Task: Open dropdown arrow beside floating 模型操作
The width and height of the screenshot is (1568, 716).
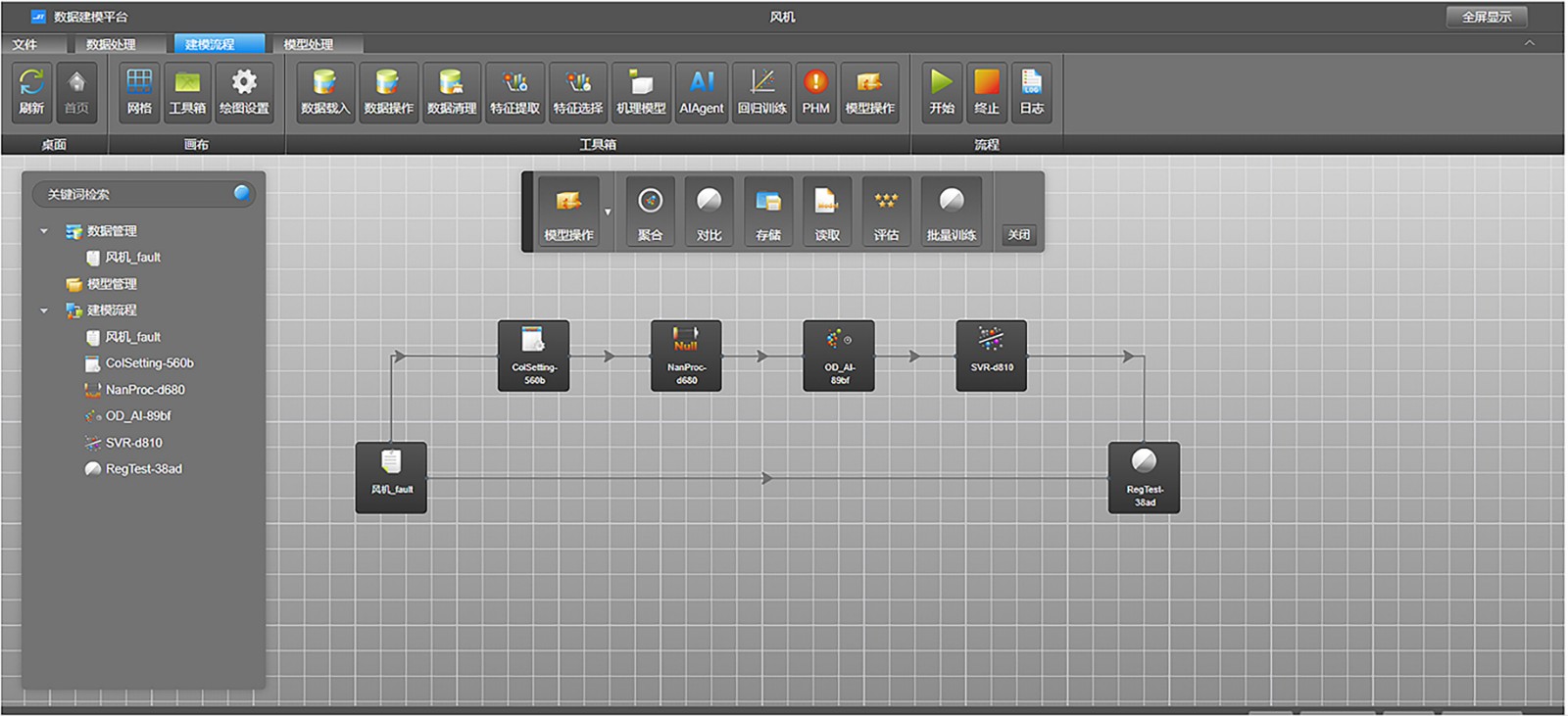Action: 608,213
